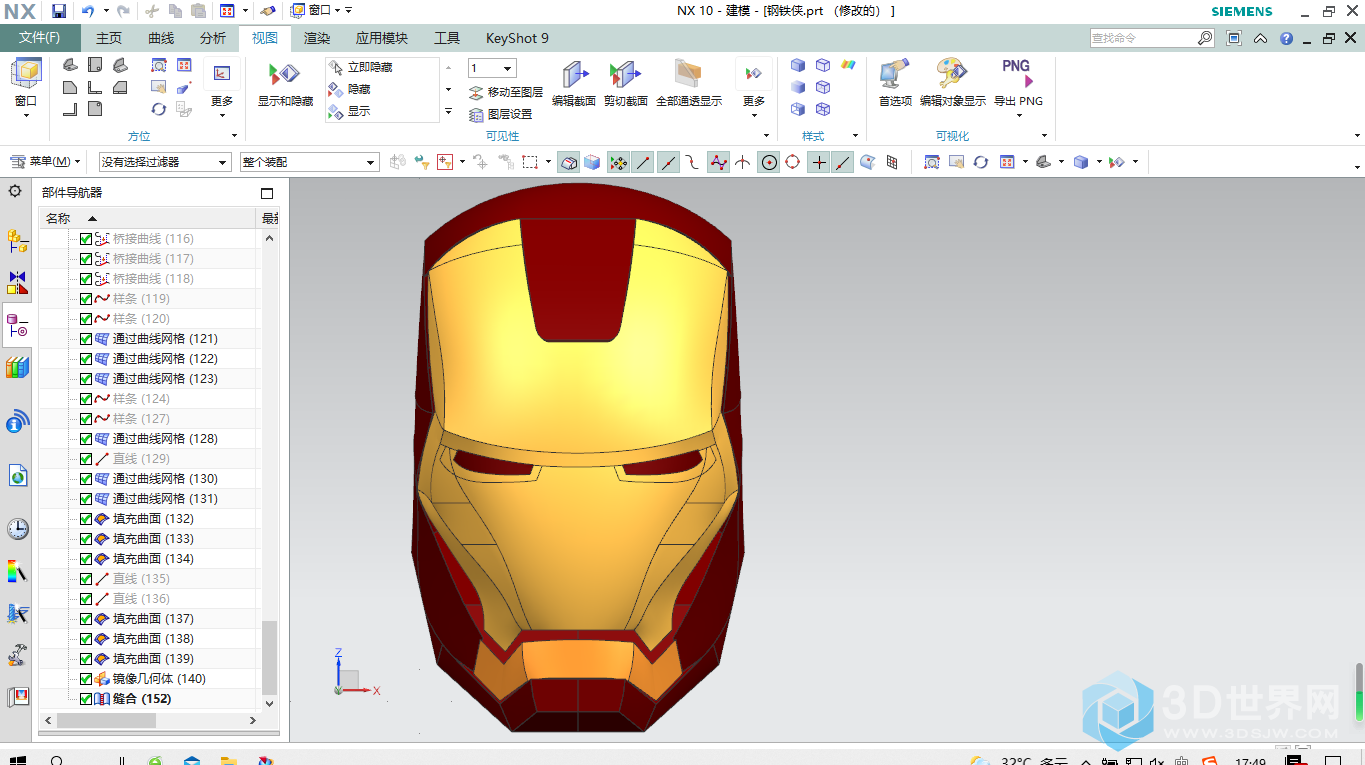The width and height of the screenshot is (1365, 765).
Task: Click the Save icon in quick access toolbar
Action: [59, 11]
